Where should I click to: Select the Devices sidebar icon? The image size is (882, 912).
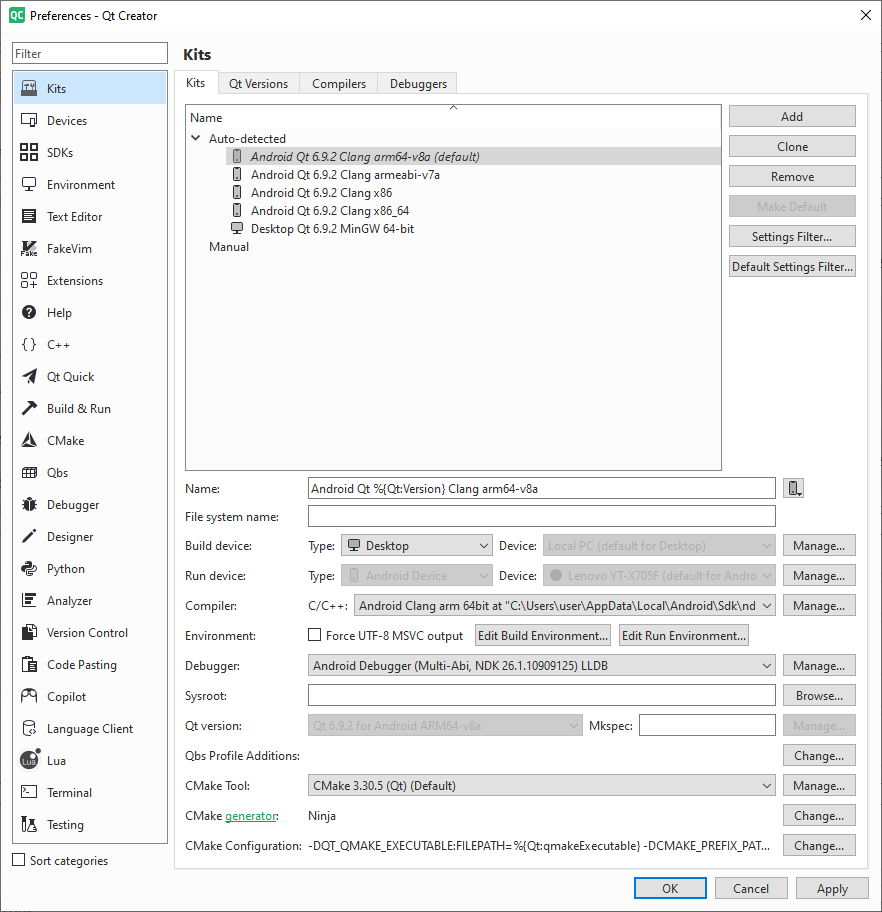tap(29, 120)
